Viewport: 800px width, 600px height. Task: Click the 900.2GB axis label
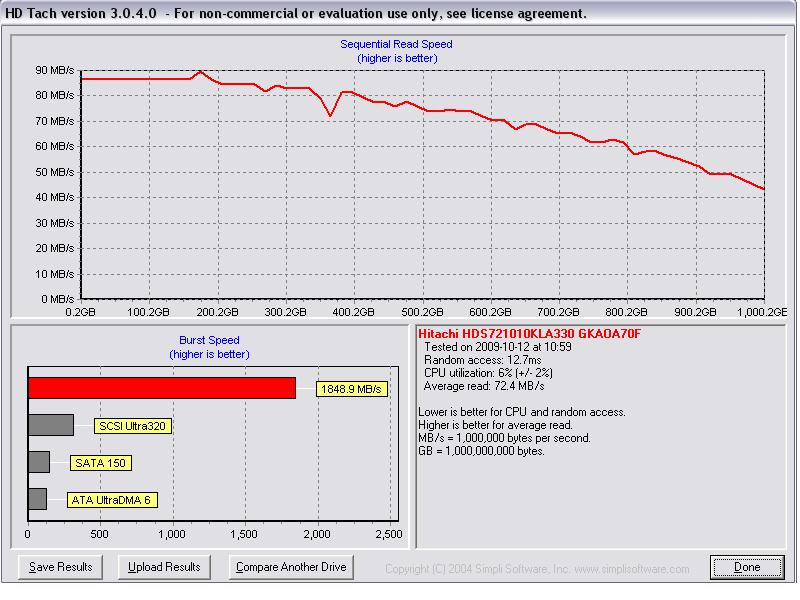pyautogui.click(x=695, y=312)
